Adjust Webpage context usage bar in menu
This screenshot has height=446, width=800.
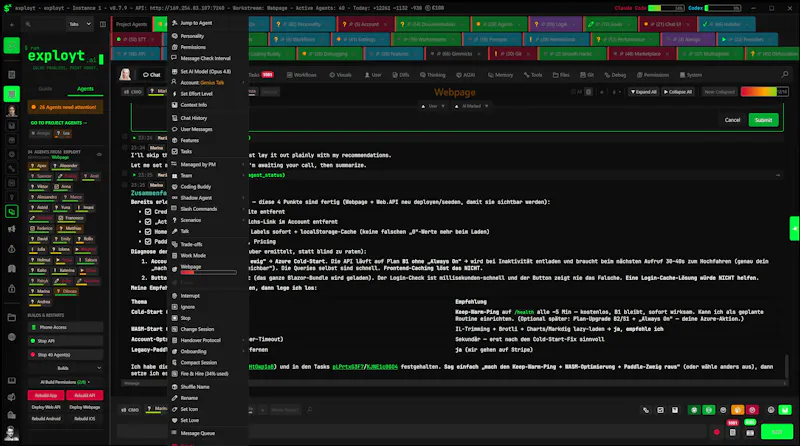click(x=208, y=272)
